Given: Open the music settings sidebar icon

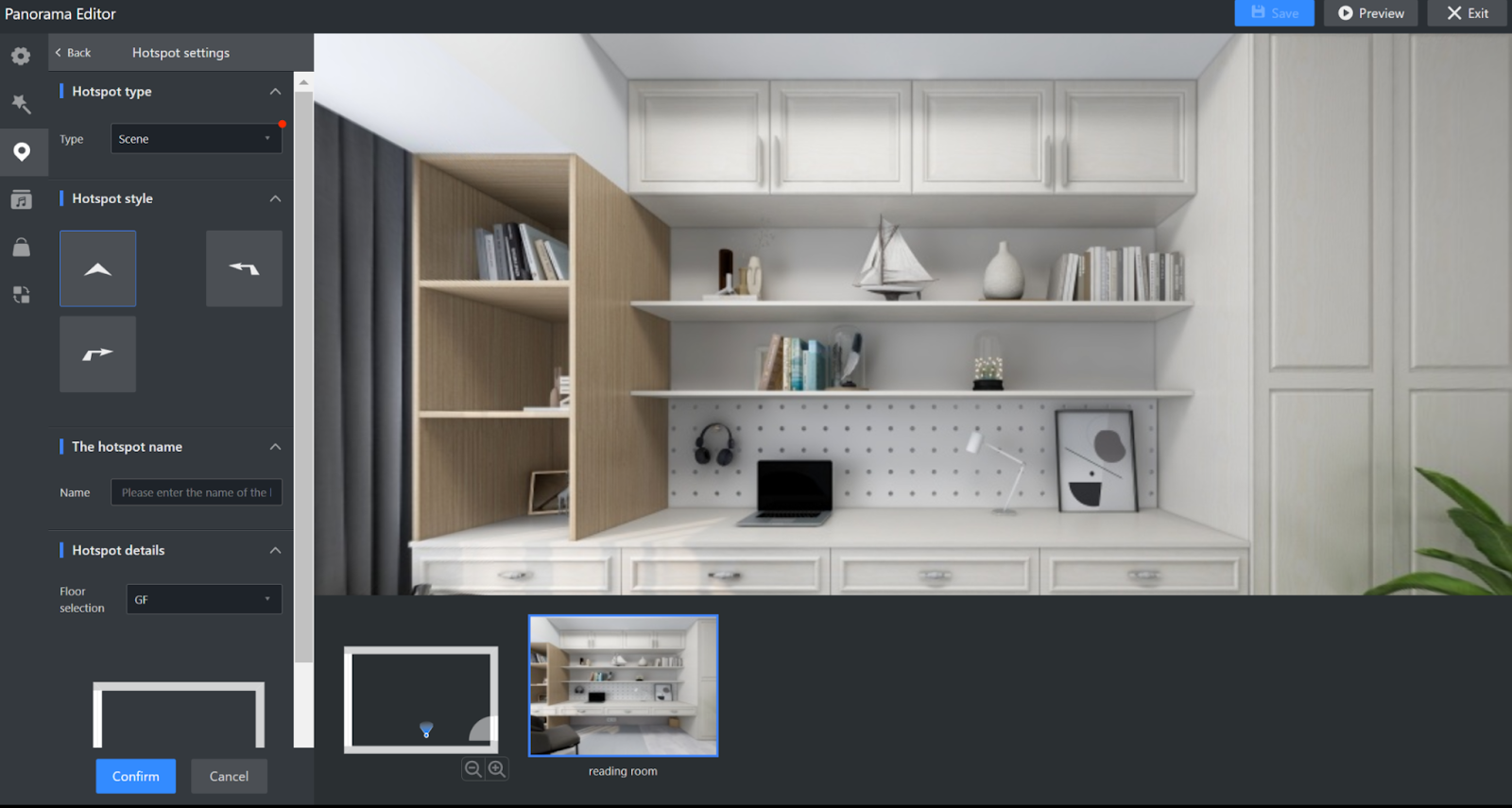Looking at the screenshot, I should tap(21, 199).
